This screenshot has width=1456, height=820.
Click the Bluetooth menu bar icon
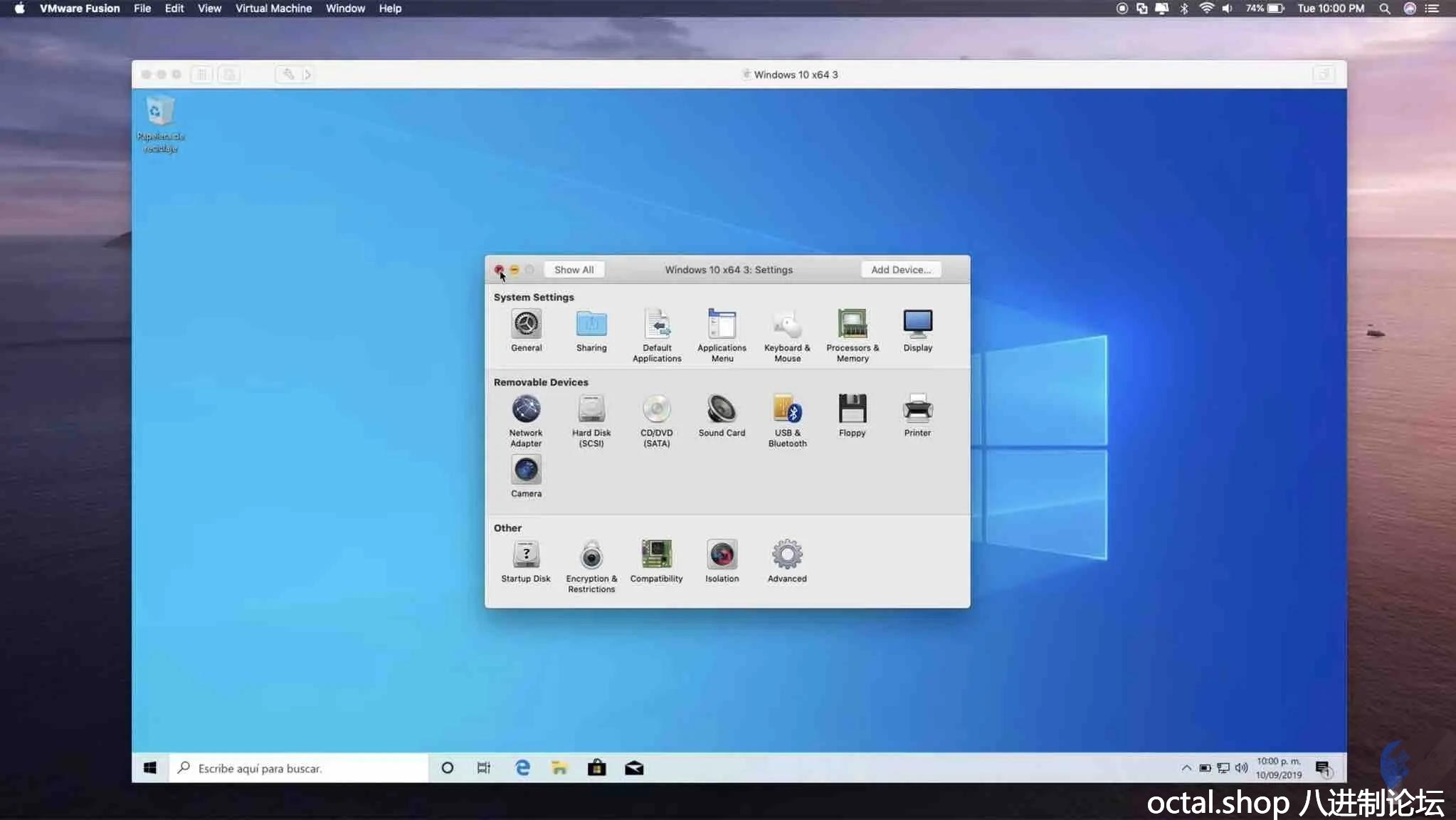1184,9
